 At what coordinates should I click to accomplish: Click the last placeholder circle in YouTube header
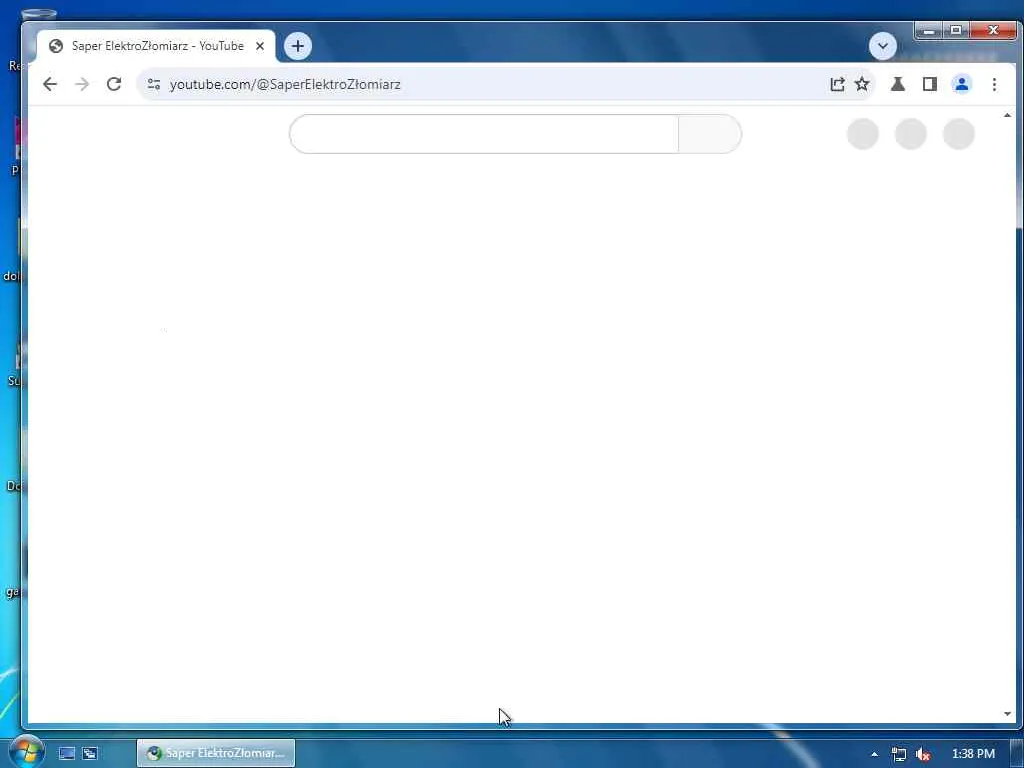pyautogui.click(x=959, y=134)
